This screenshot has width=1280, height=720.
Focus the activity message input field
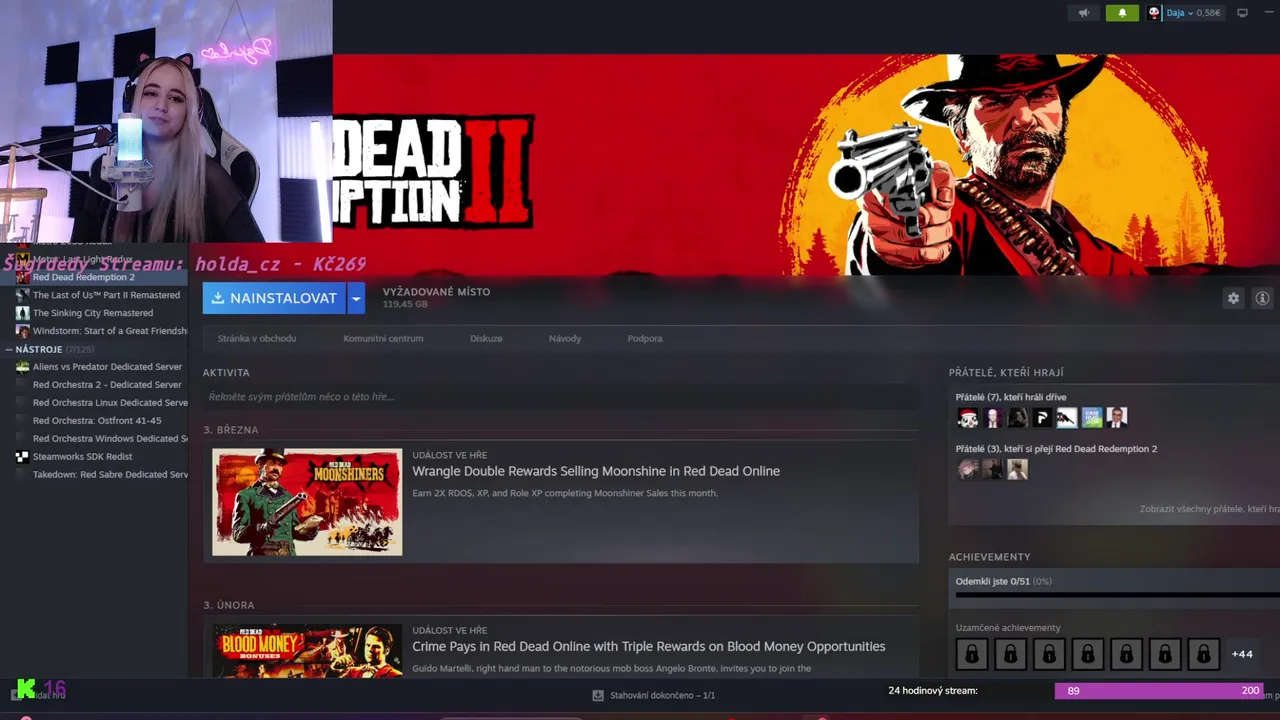point(560,397)
